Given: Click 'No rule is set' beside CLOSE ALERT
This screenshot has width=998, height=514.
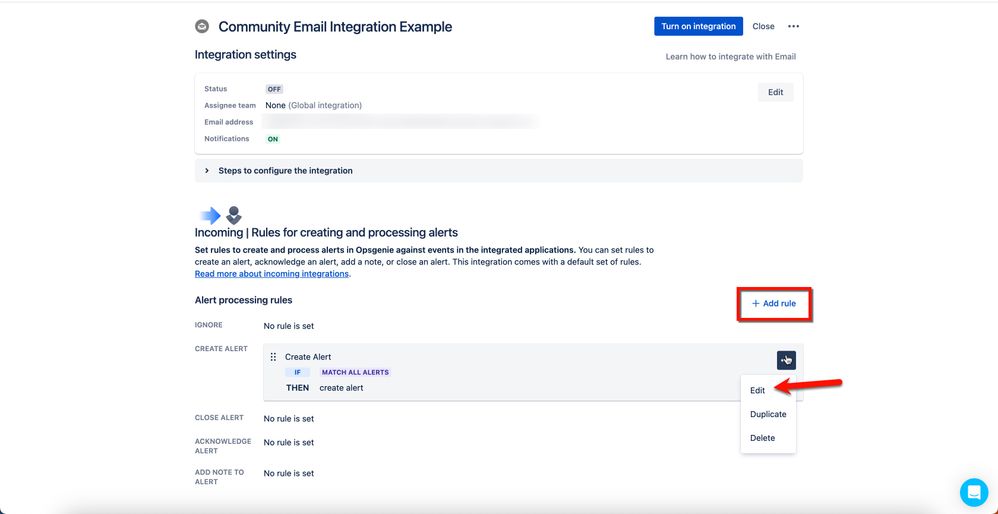Looking at the screenshot, I should [x=289, y=419].
